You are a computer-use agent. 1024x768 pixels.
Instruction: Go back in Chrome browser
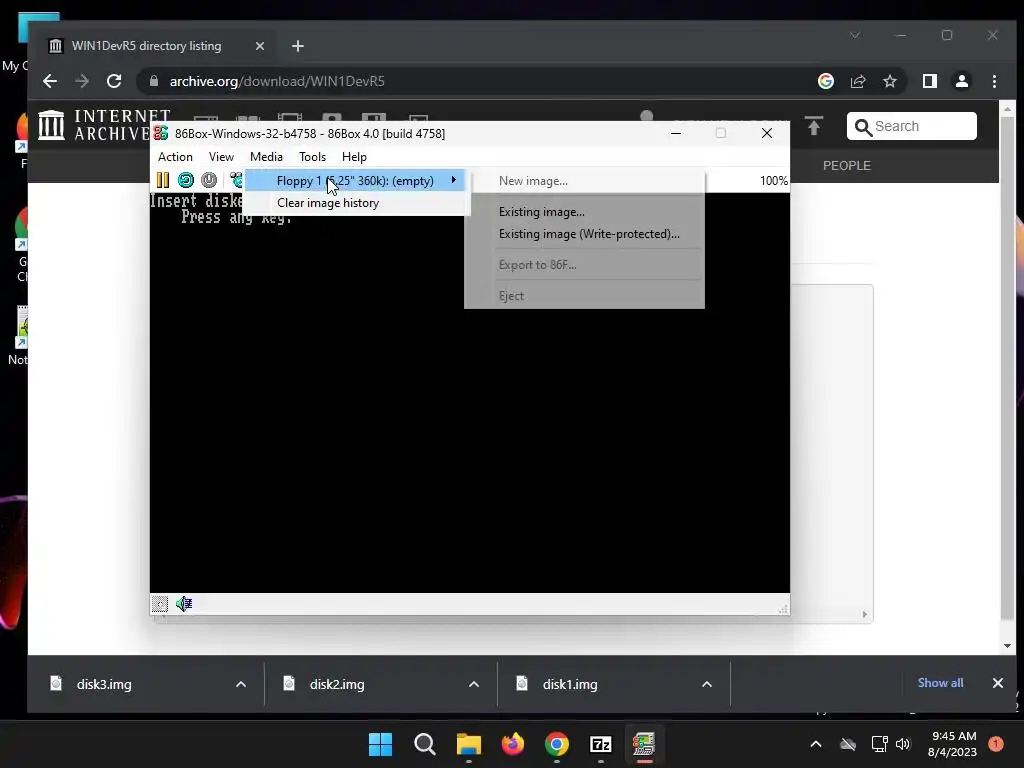(x=50, y=81)
